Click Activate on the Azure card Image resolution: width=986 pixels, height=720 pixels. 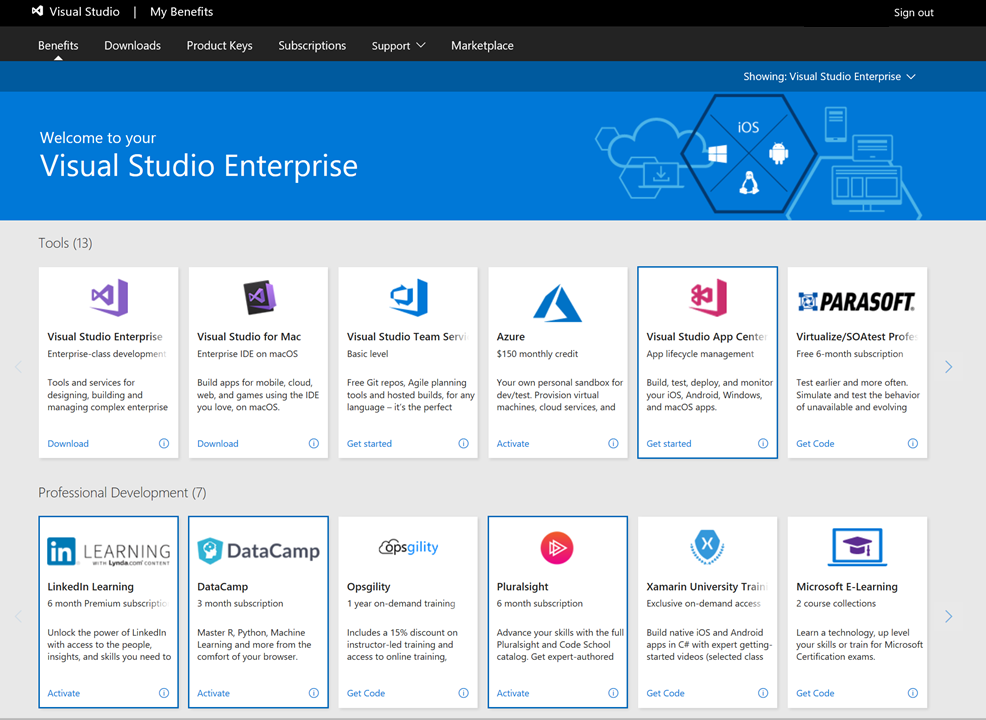tap(513, 443)
